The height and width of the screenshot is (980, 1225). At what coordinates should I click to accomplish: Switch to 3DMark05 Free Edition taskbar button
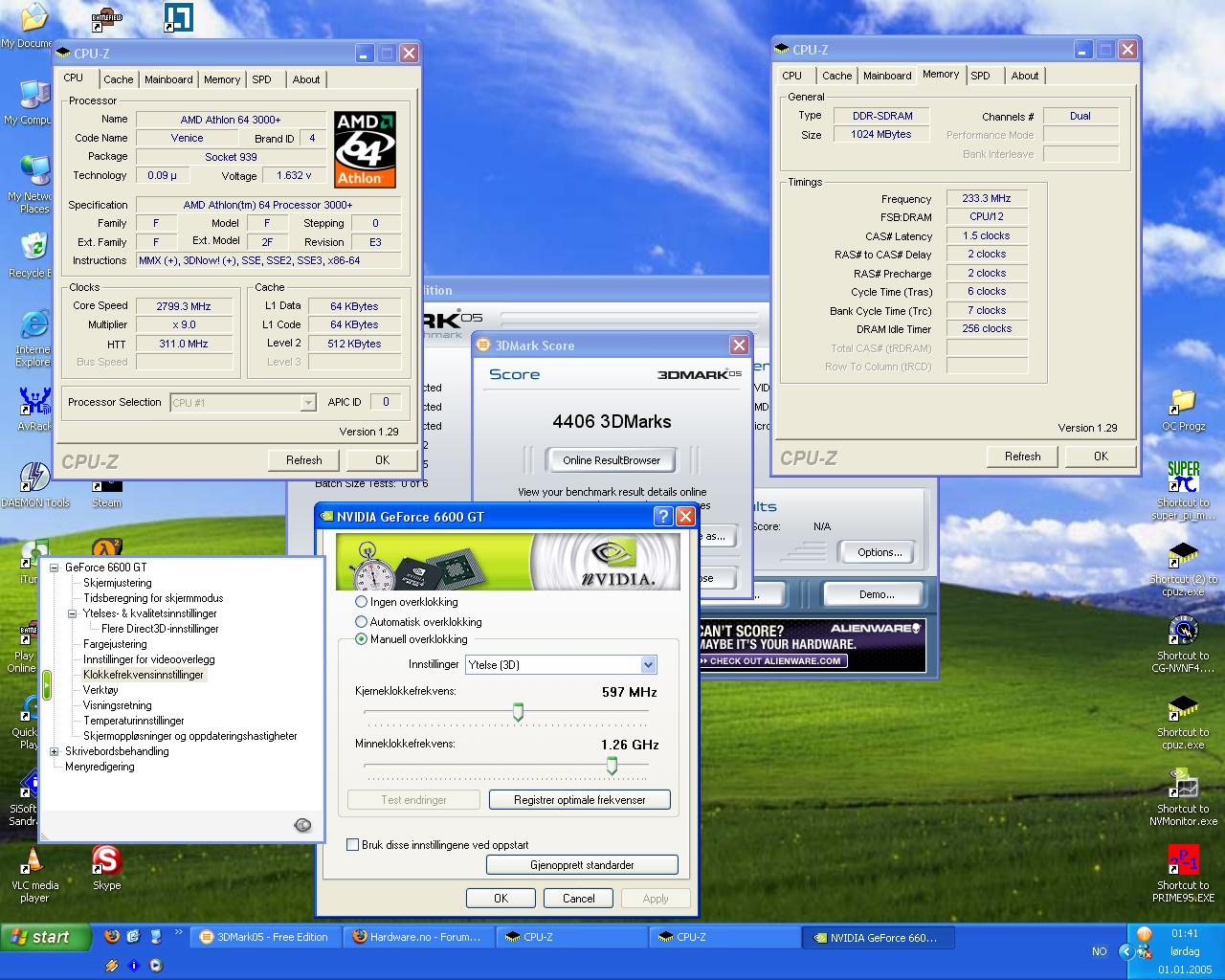pyautogui.click(x=265, y=937)
